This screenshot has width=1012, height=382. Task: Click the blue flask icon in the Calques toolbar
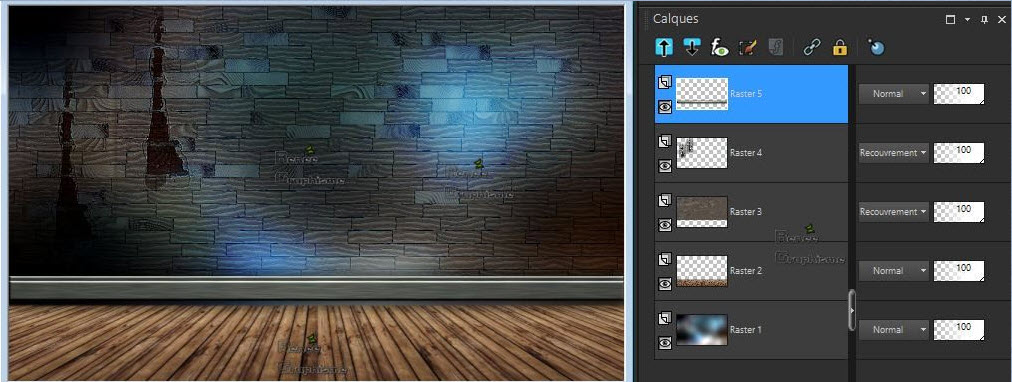[876, 47]
